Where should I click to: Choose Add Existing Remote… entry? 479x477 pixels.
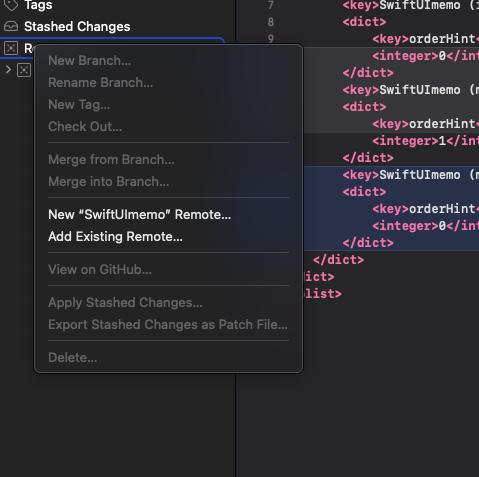[x=115, y=237]
